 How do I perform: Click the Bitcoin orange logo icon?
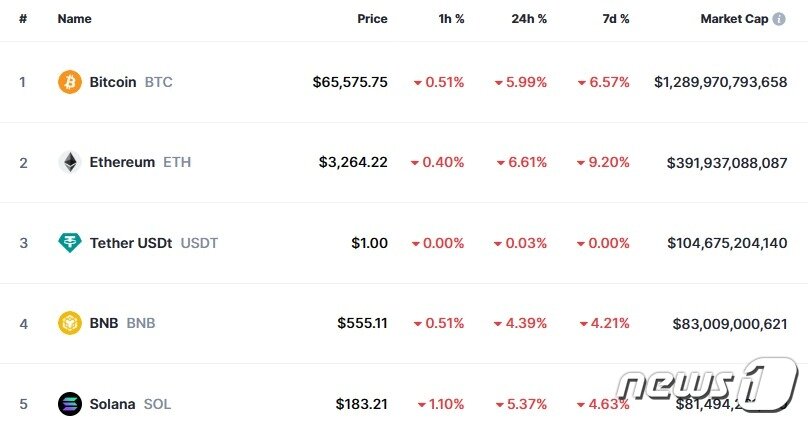(70, 82)
